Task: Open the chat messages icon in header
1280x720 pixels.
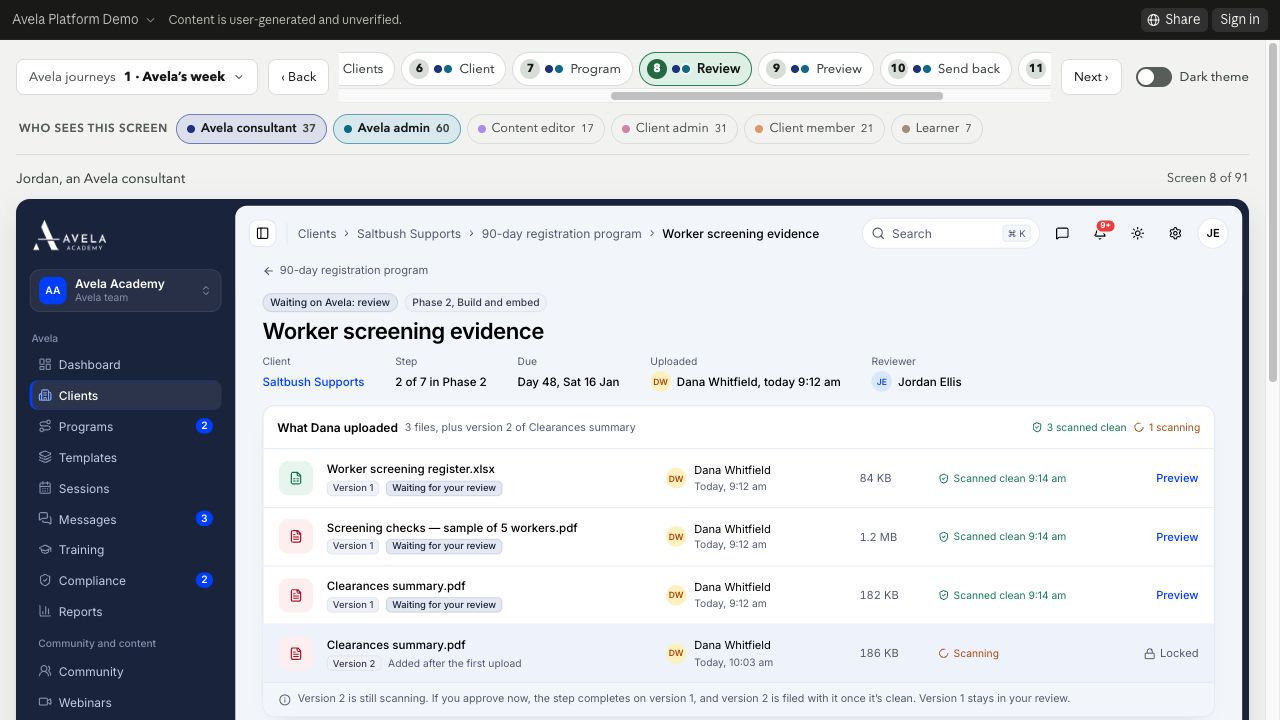Action: [1062, 233]
